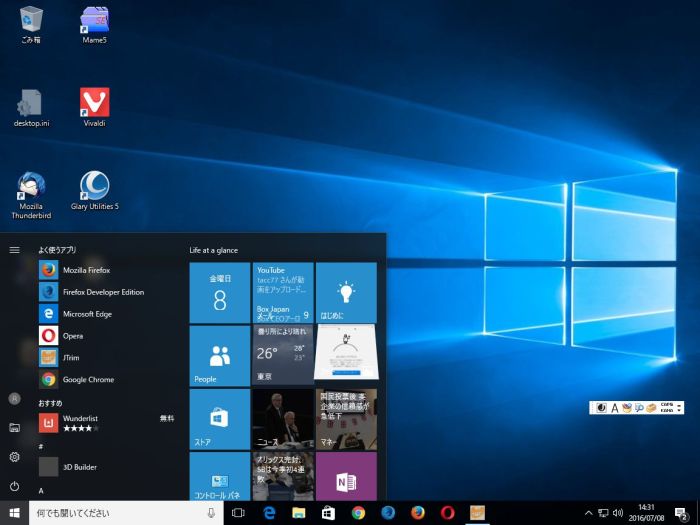Show hidden icons via the tray chevron
Image resolution: width=700 pixels, height=525 pixels.
[x=588, y=513]
